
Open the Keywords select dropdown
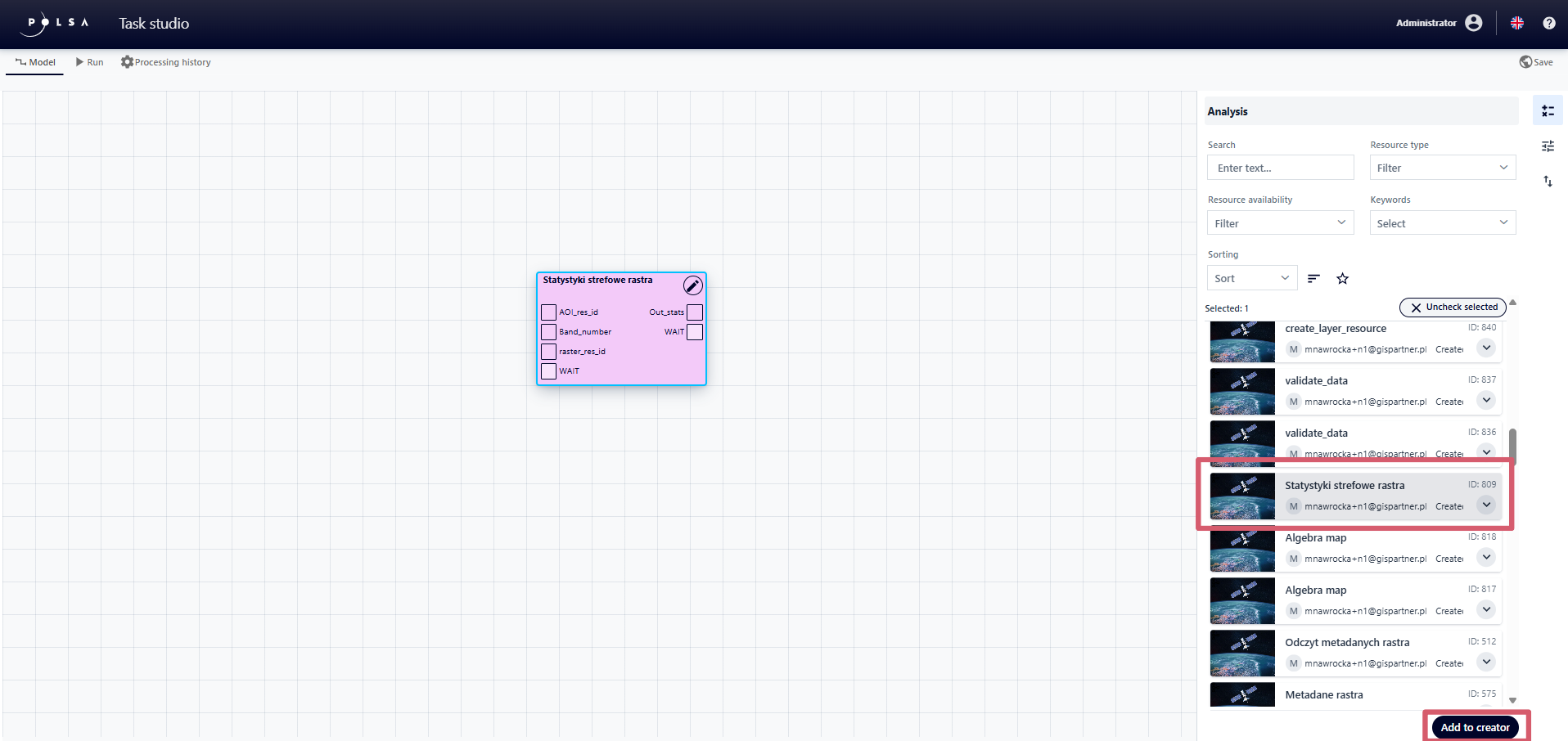[x=1442, y=223]
